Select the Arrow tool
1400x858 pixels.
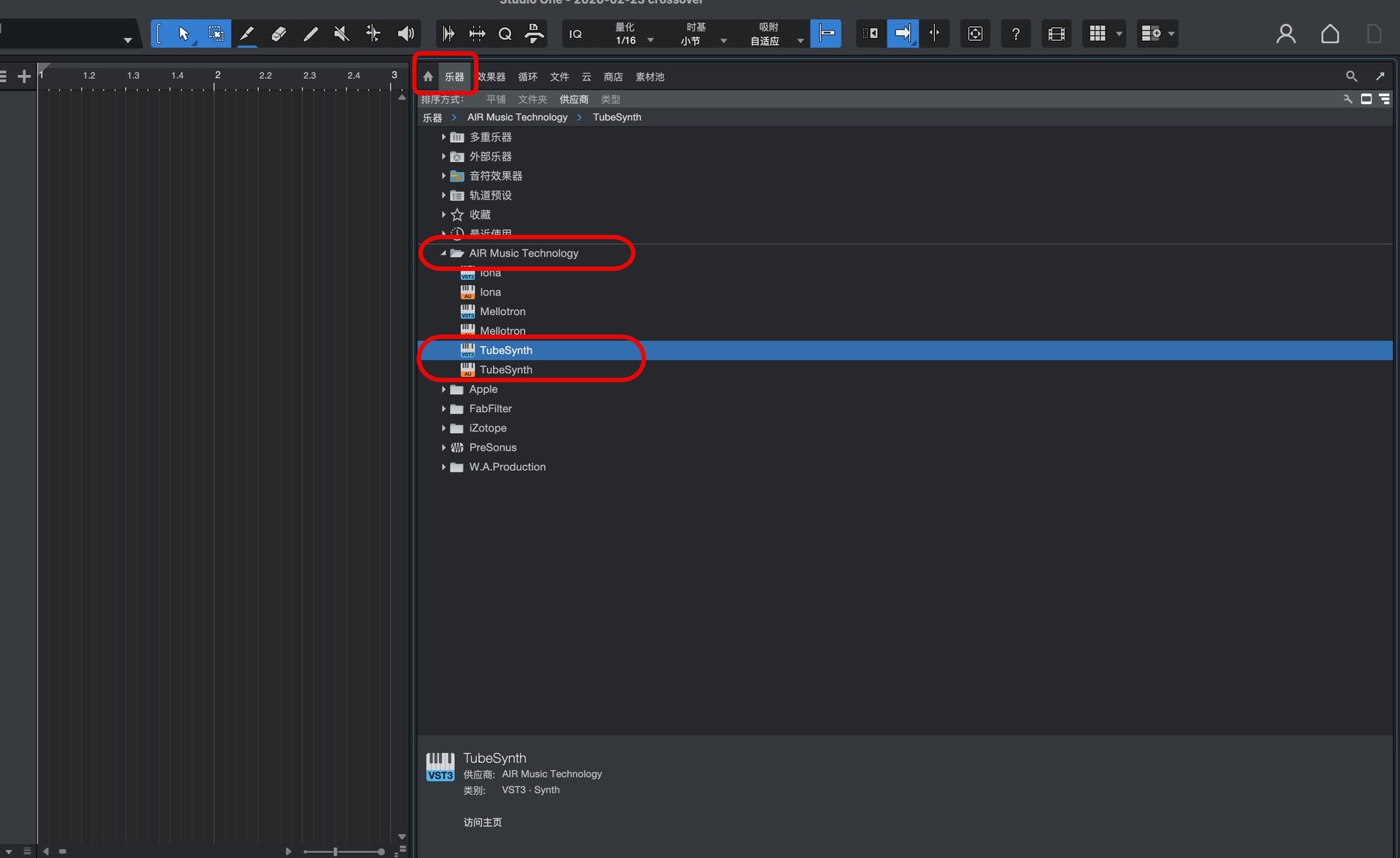(183, 34)
